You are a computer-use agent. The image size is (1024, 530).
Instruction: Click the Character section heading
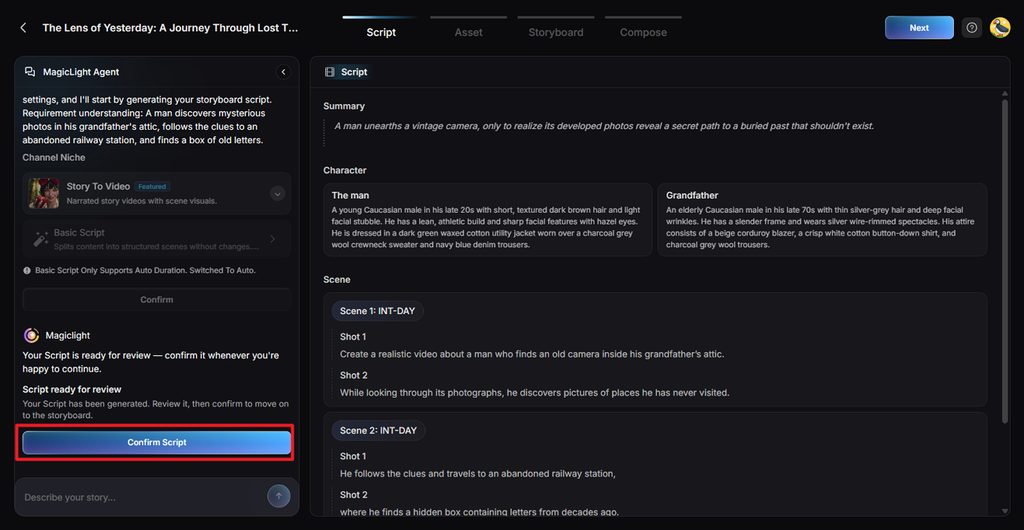click(345, 170)
